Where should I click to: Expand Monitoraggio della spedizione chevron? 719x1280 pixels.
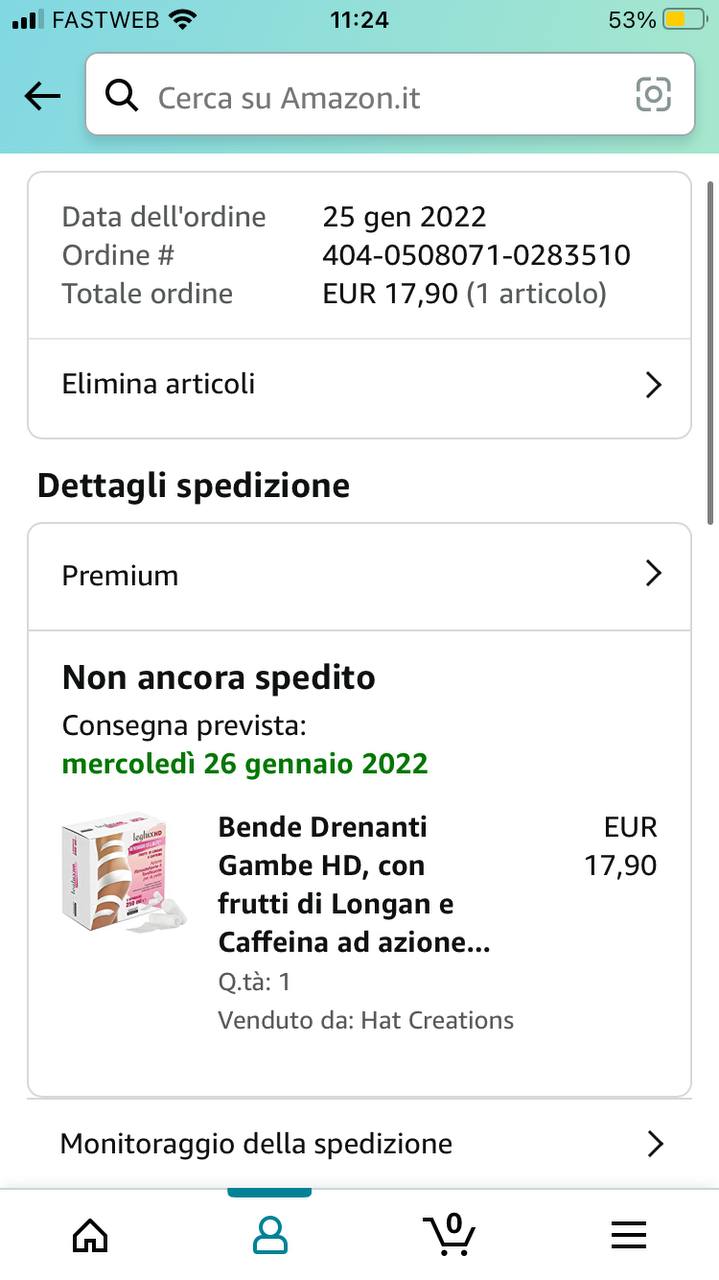(655, 1143)
